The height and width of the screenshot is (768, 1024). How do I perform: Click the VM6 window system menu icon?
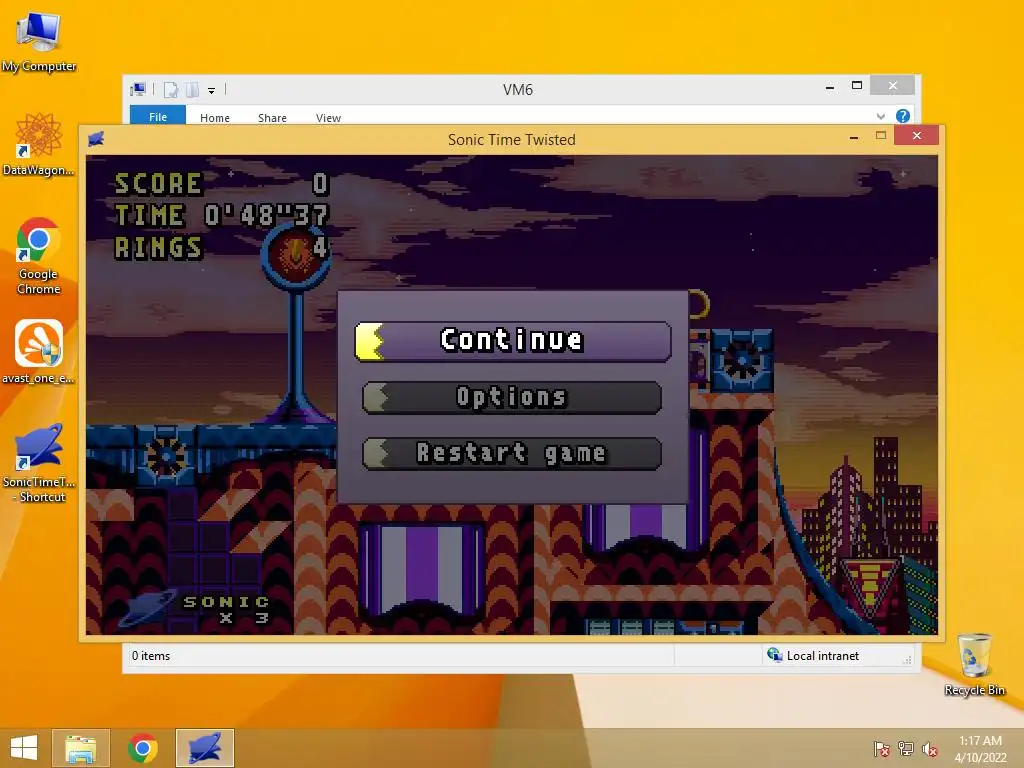pyautogui.click(x=138, y=89)
